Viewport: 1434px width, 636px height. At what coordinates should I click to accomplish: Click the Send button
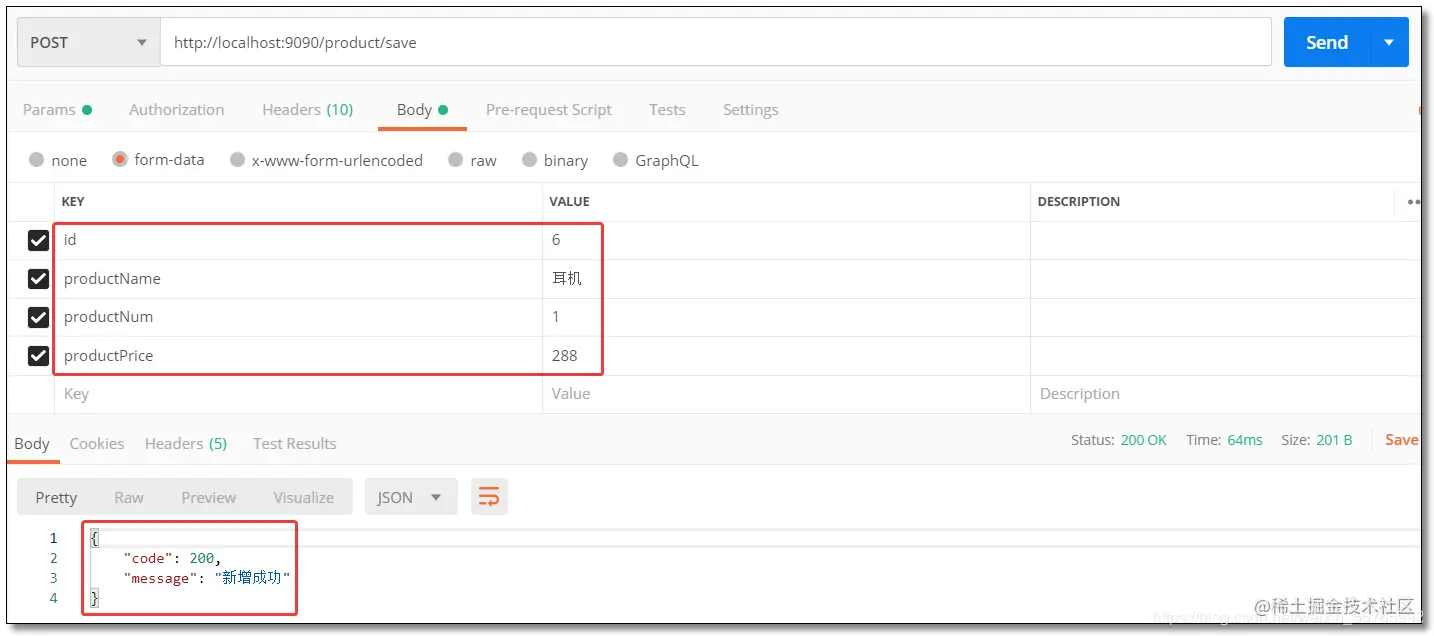[1327, 42]
